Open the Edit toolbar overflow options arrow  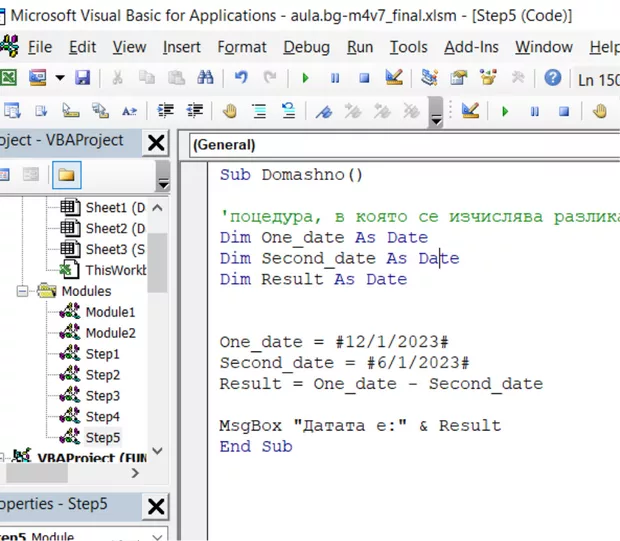pos(436,116)
